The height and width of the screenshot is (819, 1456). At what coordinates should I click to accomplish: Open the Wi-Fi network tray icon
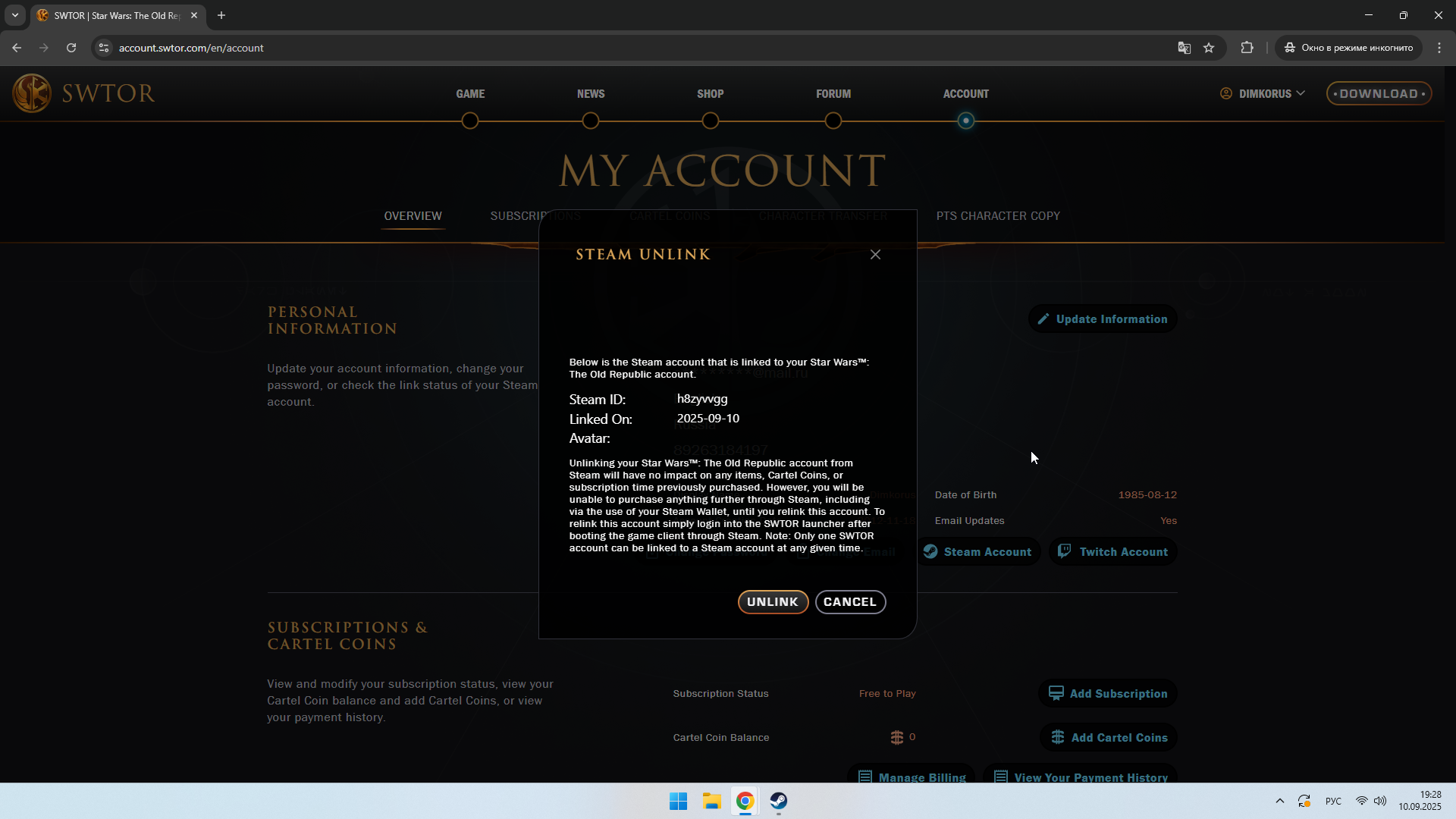pos(1362,802)
